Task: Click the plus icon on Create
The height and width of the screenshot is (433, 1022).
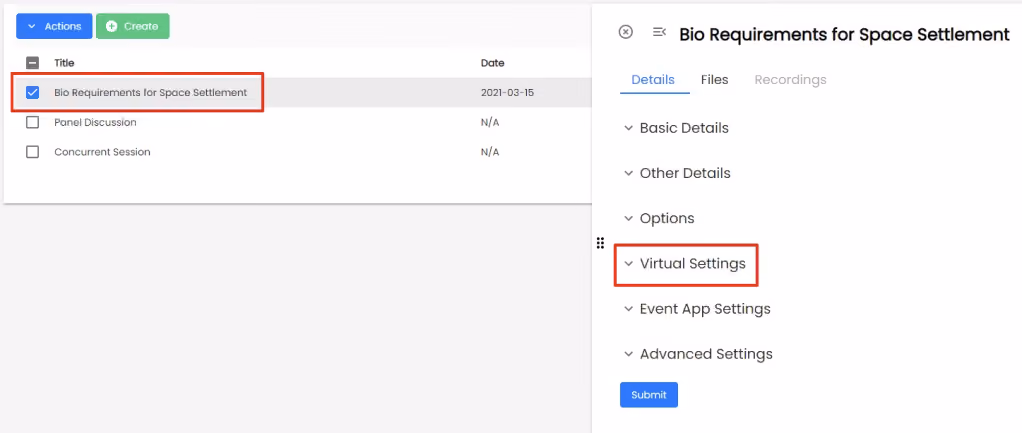Action: coord(111,26)
